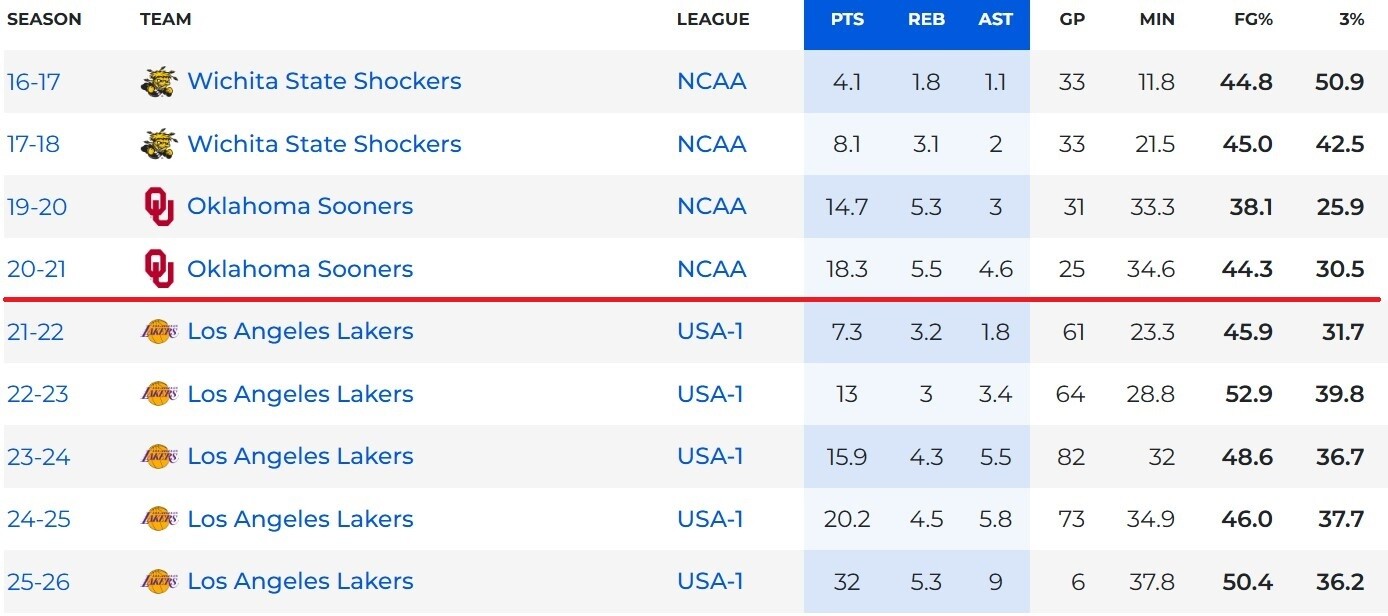Open the 16-17 season link
This screenshot has width=1388, height=616.
tap(34, 81)
